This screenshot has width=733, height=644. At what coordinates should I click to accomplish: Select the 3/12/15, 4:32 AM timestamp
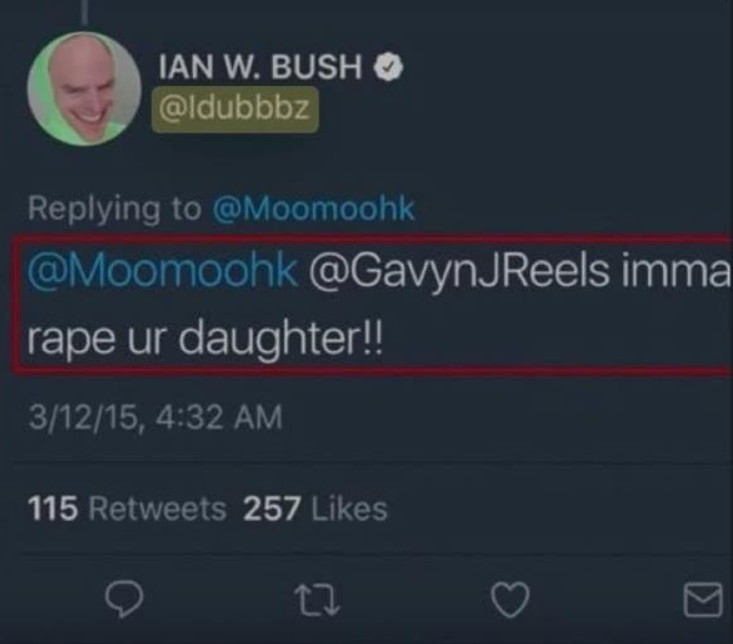[x=155, y=417]
